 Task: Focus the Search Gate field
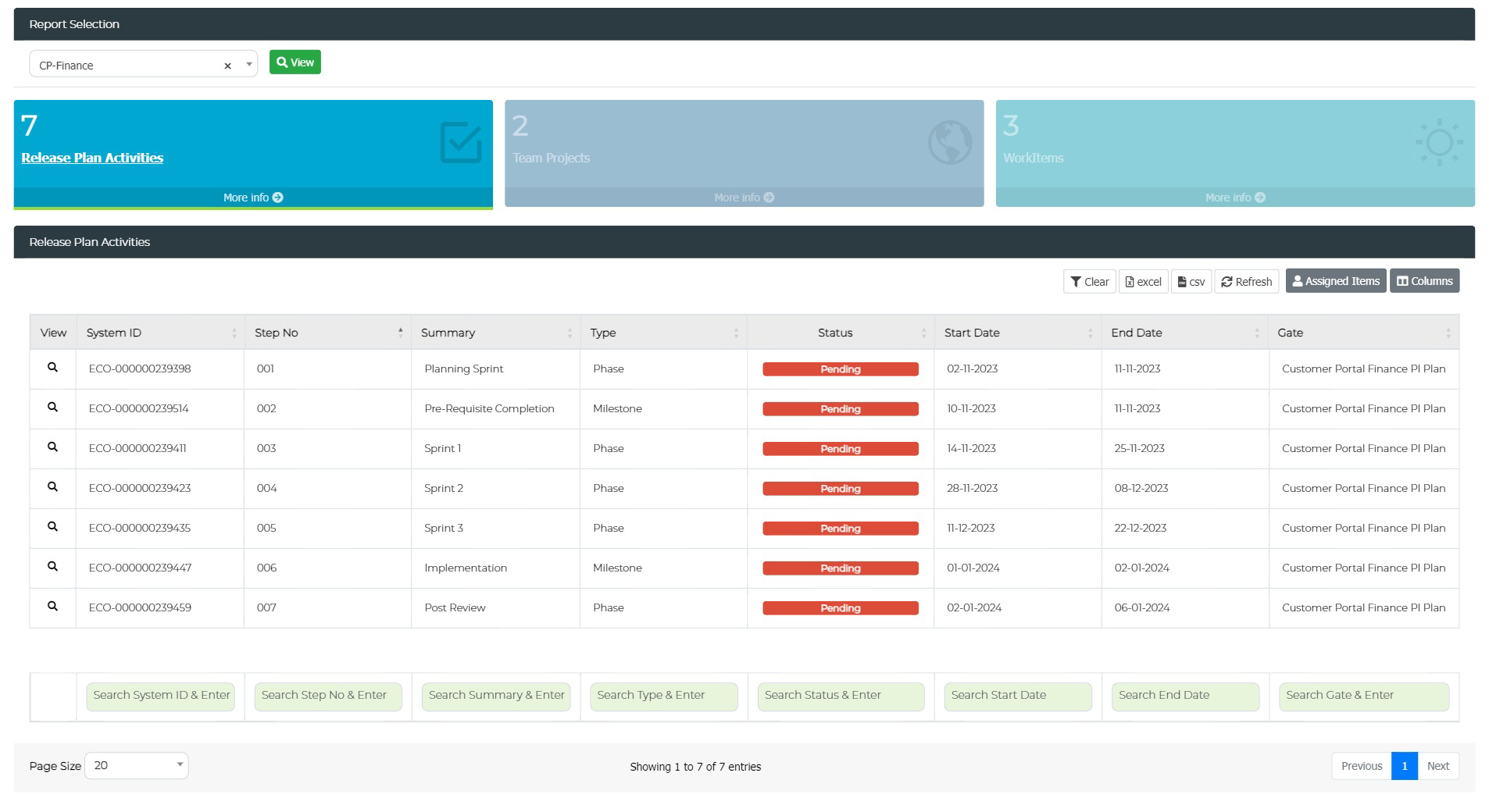[1364, 696]
